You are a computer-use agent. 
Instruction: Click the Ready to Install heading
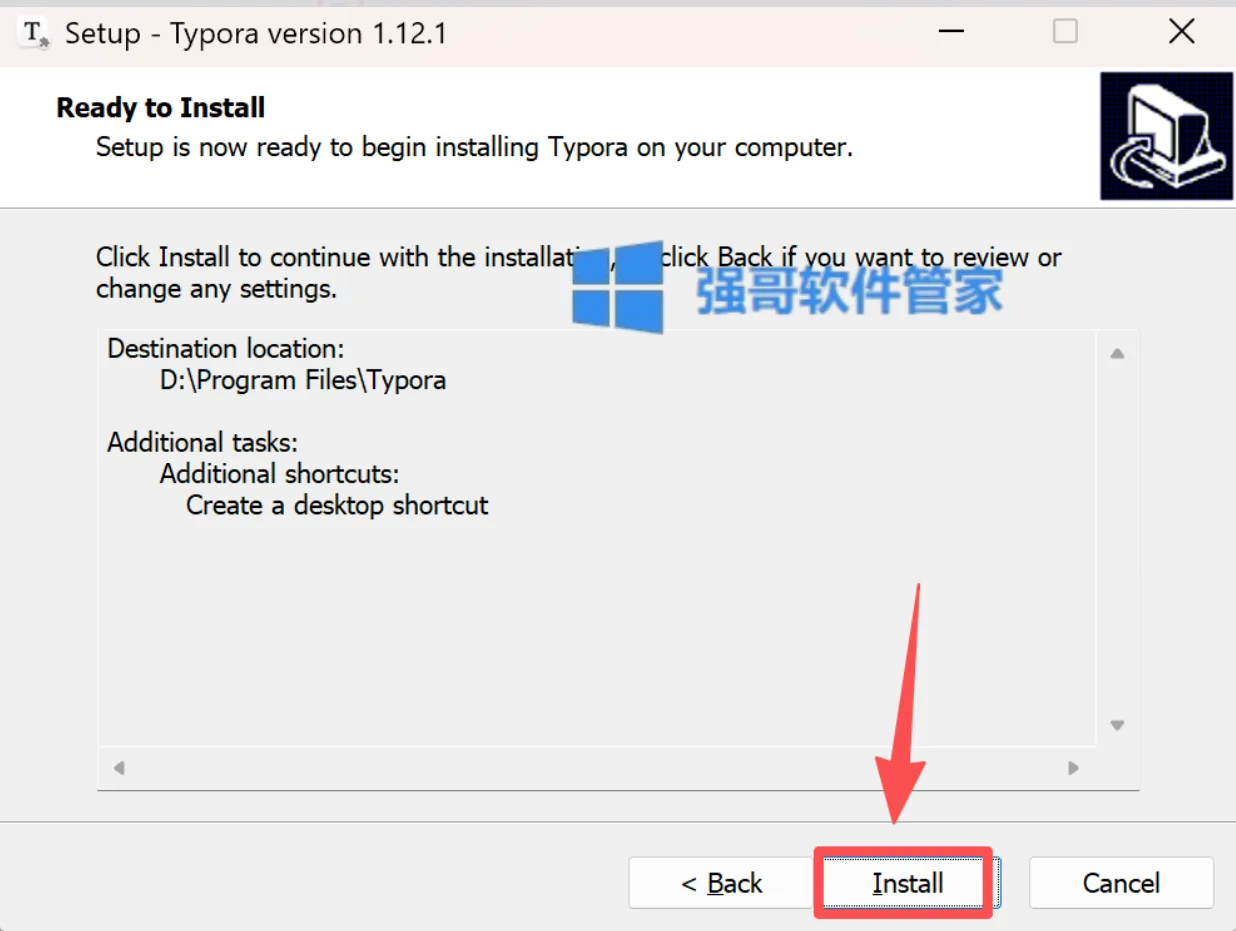[x=161, y=108]
